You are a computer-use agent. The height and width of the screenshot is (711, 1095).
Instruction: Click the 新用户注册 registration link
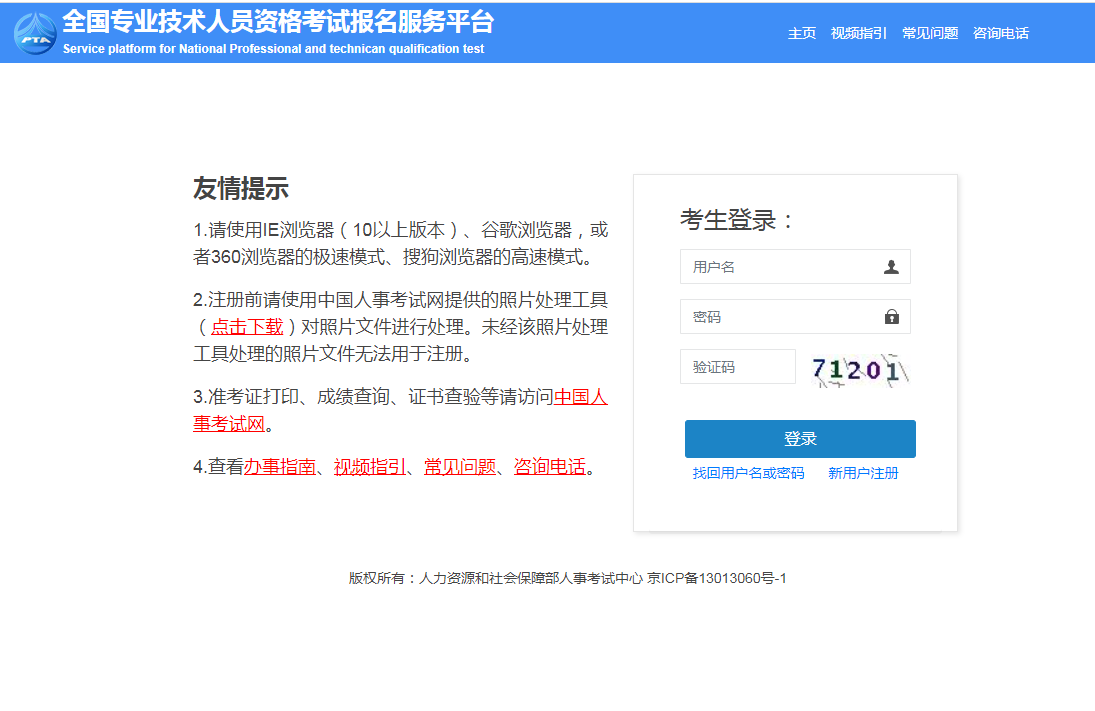click(x=863, y=473)
